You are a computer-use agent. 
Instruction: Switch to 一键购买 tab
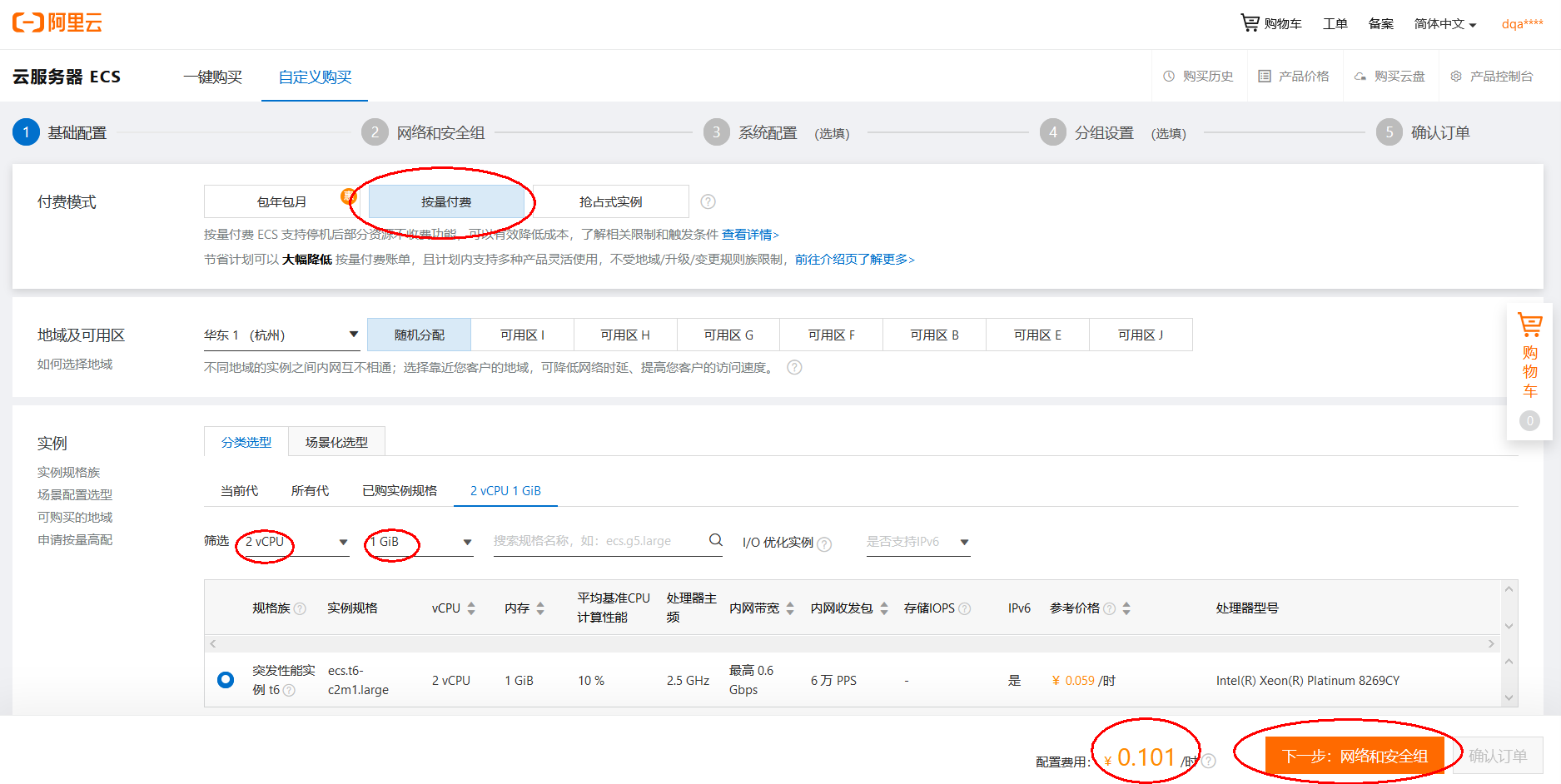pyautogui.click(x=213, y=77)
